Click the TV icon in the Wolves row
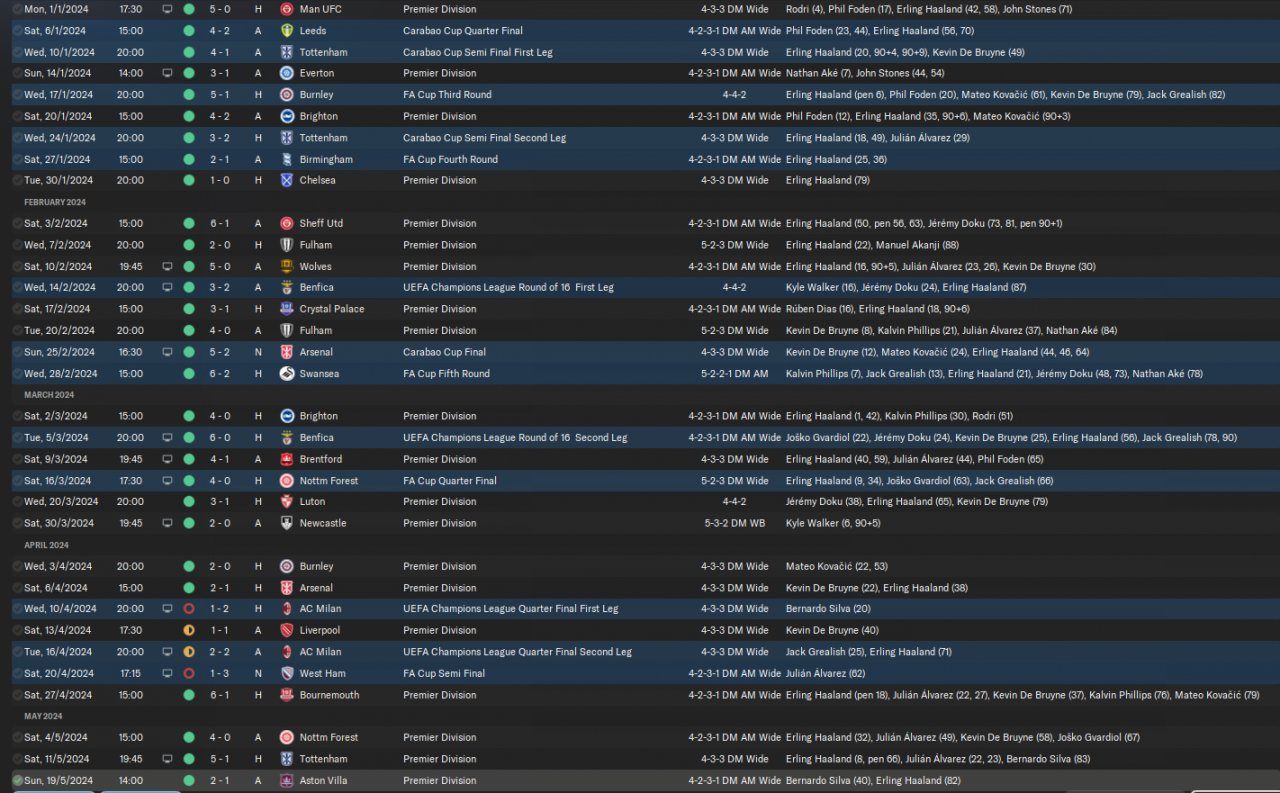Image resolution: width=1280 pixels, height=793 pixels. point(167,266)
